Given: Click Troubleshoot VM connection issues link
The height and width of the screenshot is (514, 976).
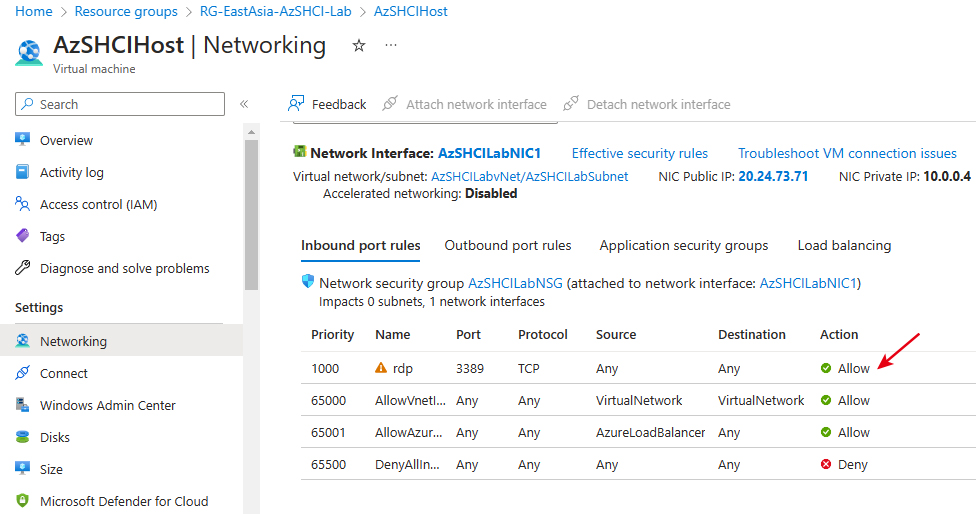Looking at the screenshot, I should click(x=847, y=154).
